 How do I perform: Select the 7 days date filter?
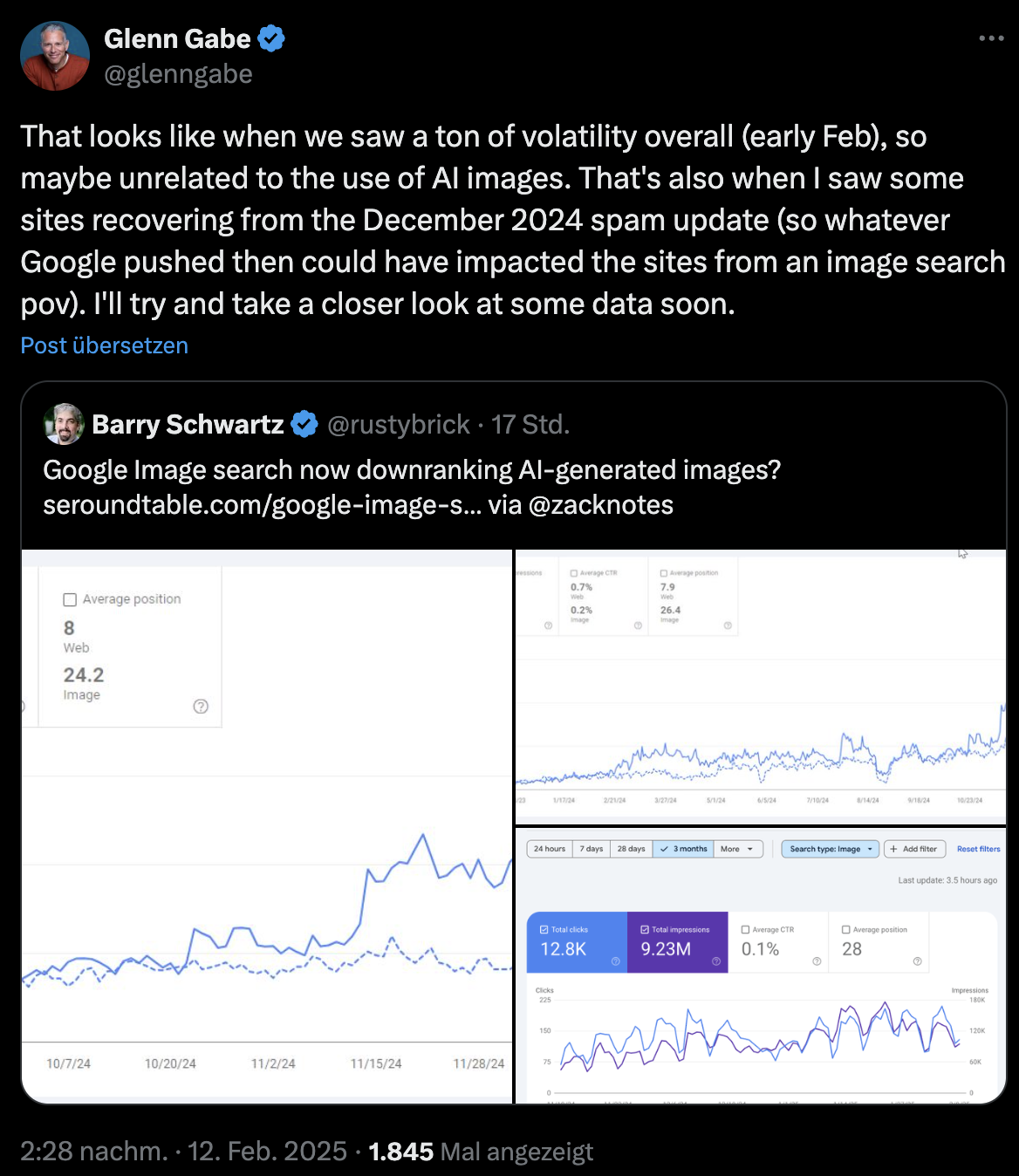(x=592, y=848)
